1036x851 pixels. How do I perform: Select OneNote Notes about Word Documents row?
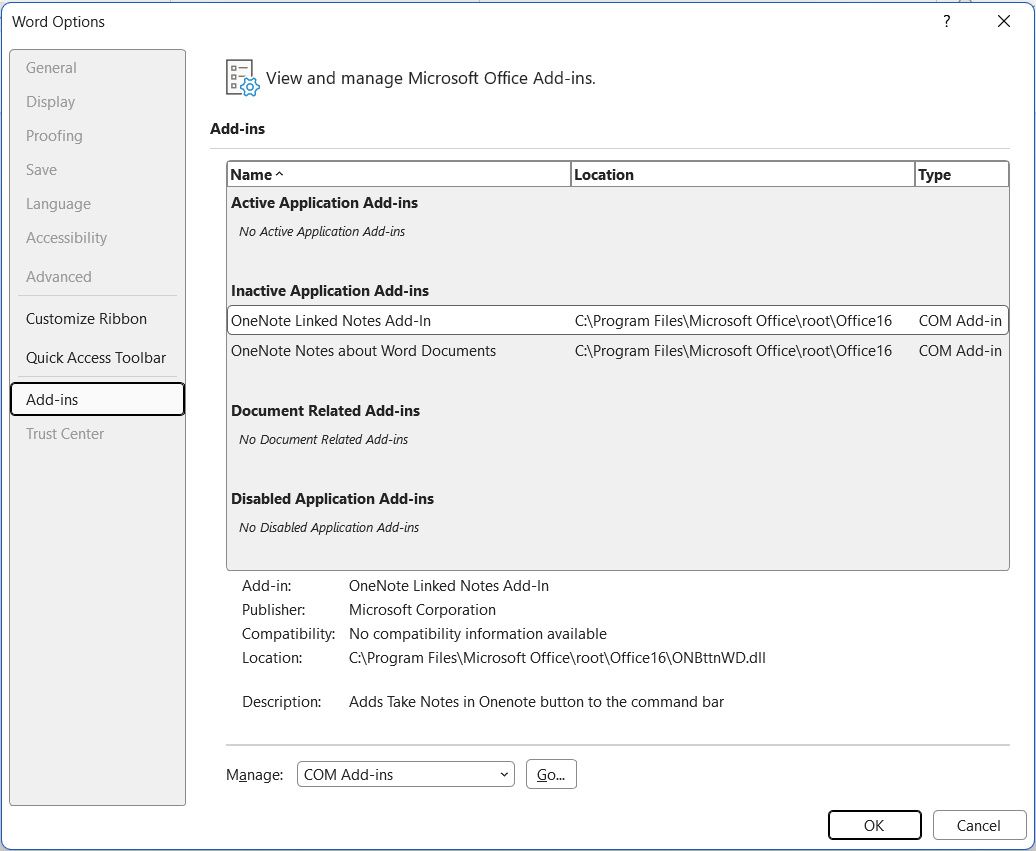click(x=618, y=351)
